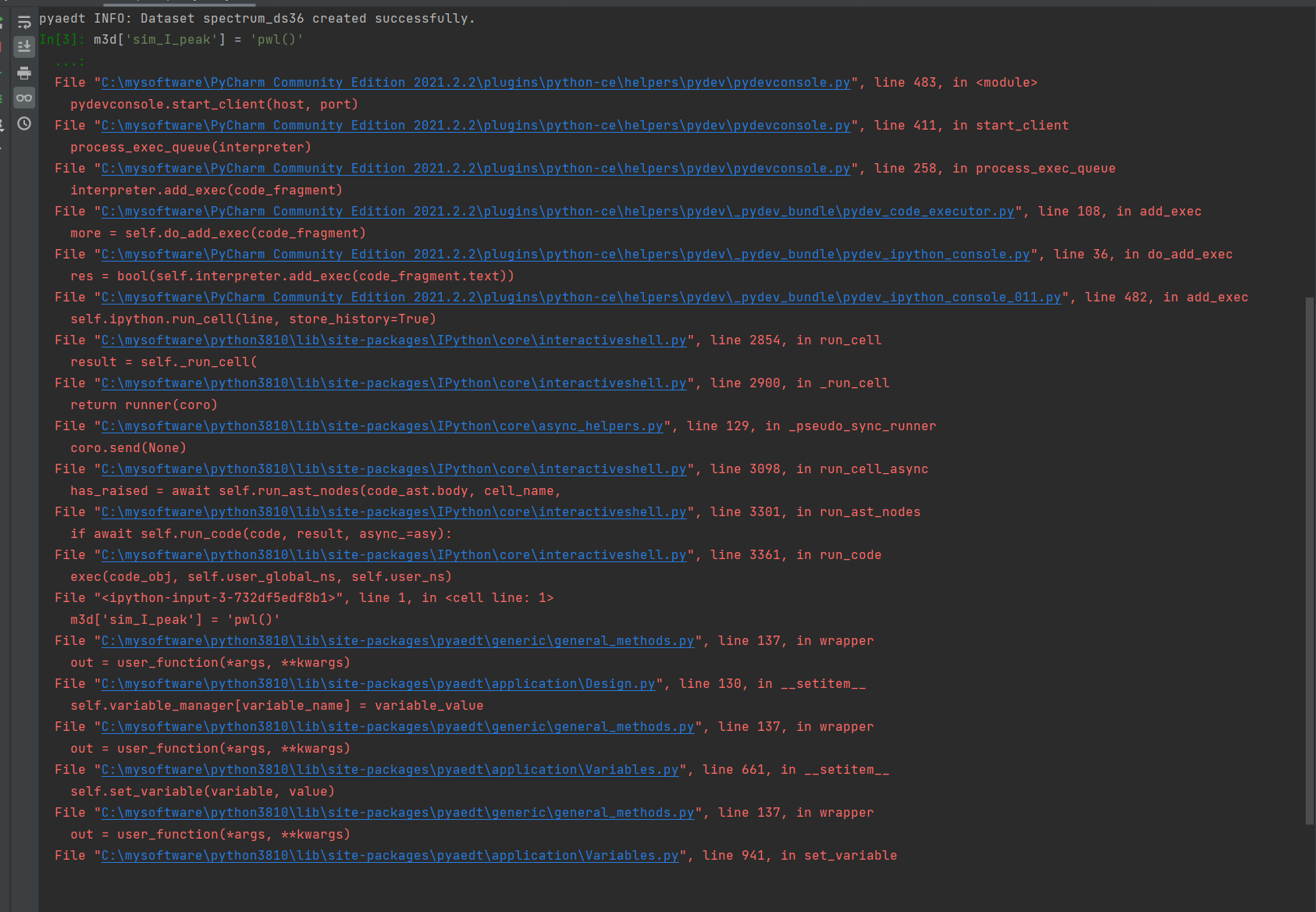Open pydevconsole.py link at line 483
The width and height of the screenshot is (1316, 912).
(475, 83)
